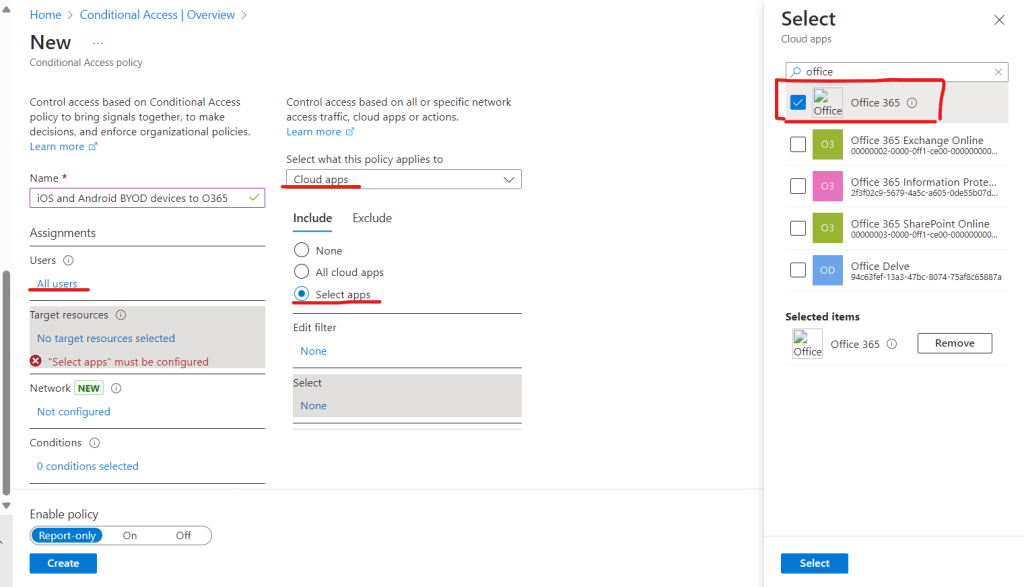Viewport: 1024px width, 587px height.
Task: Clear the search box with the X icon
Action: [998, 72]
